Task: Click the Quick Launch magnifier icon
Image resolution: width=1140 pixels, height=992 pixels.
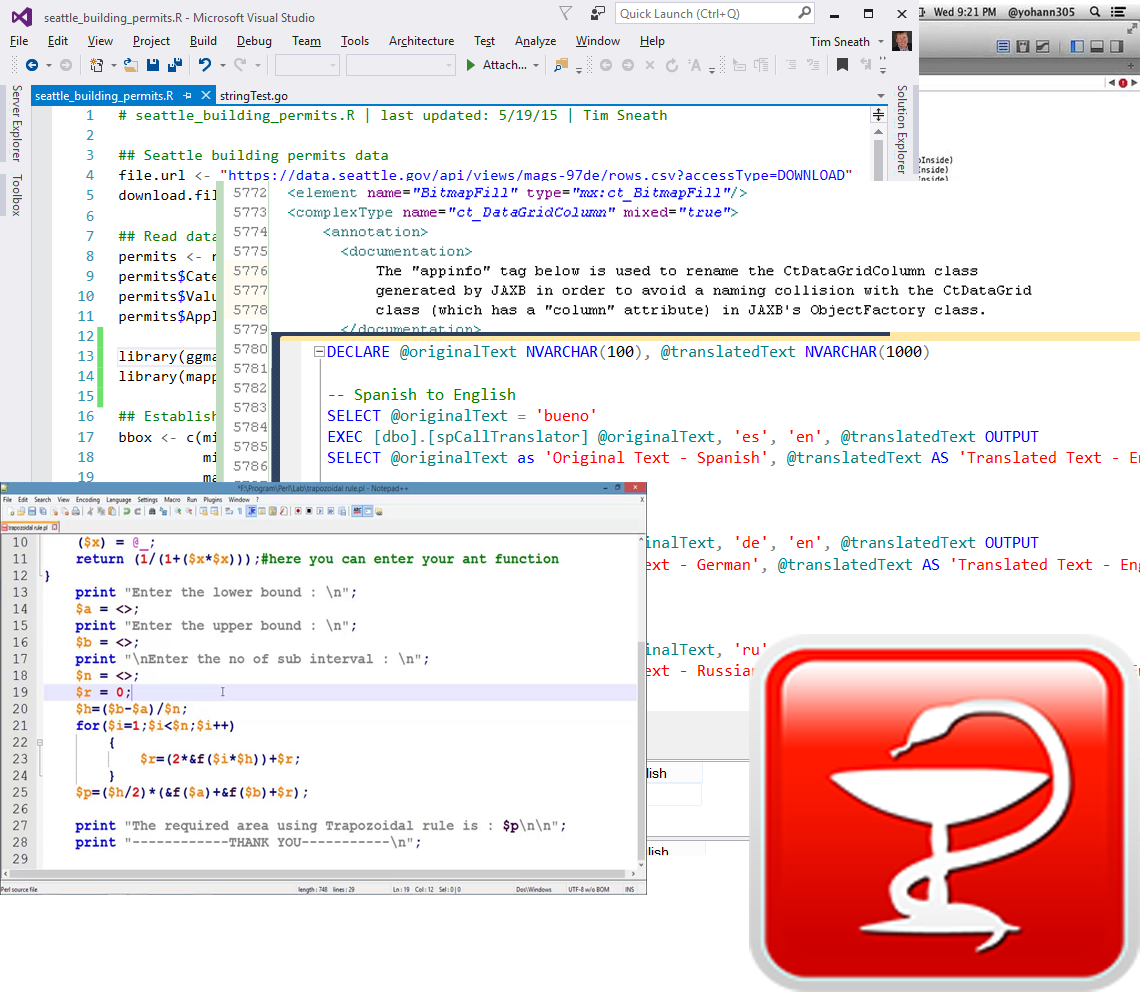Action: (x=804, y=13)
